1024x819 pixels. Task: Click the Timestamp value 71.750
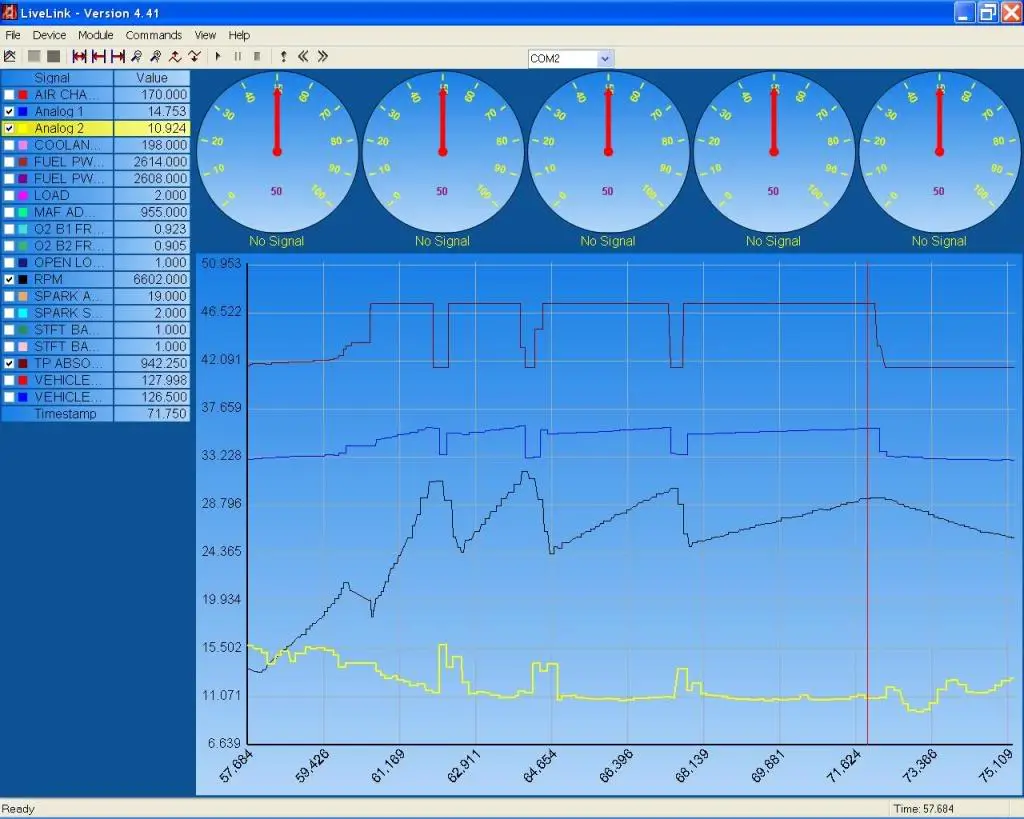(167, 414)
